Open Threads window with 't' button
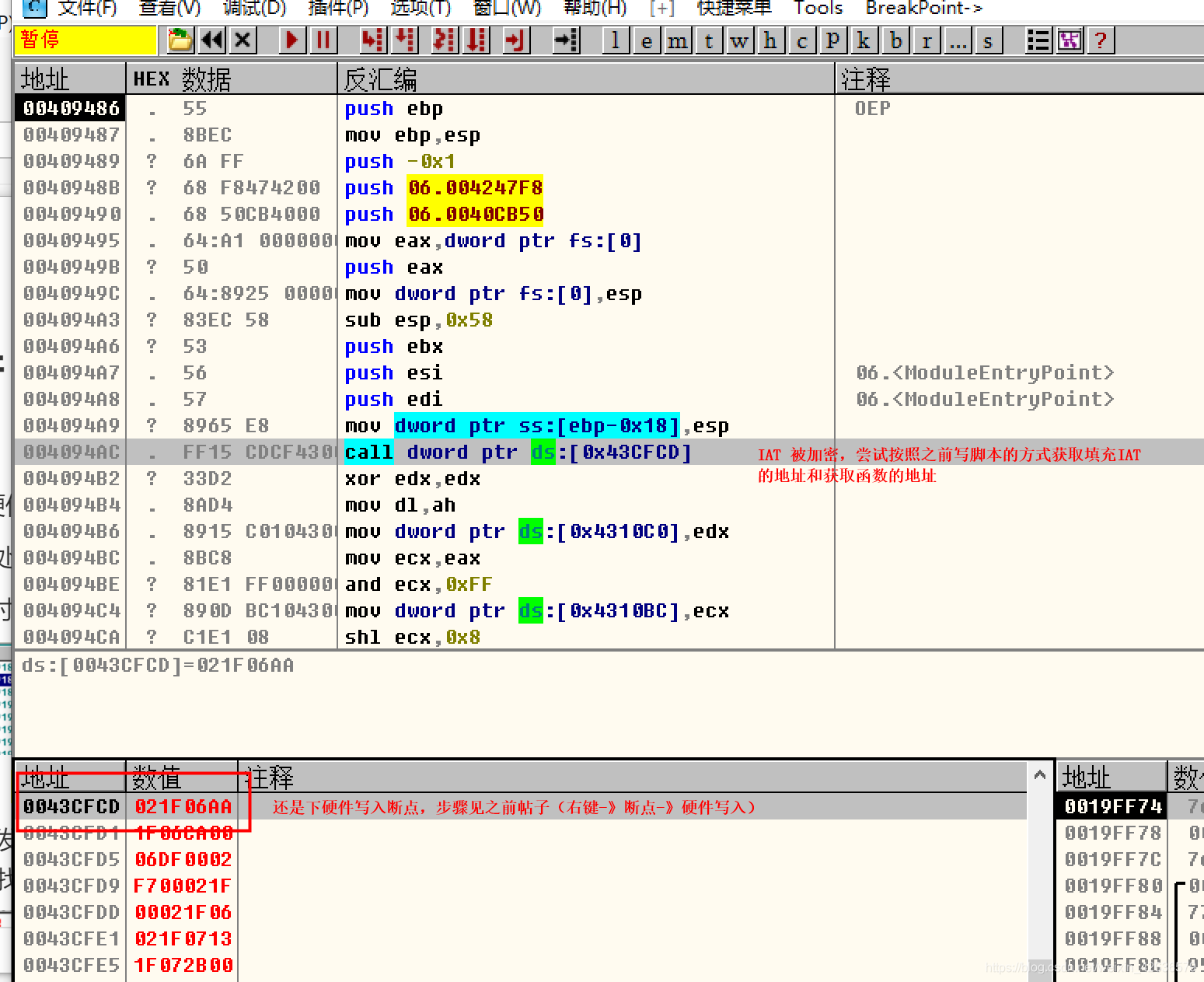This screenshot has width=1204, height=982. pyautogui.click(x=709, y=40)
